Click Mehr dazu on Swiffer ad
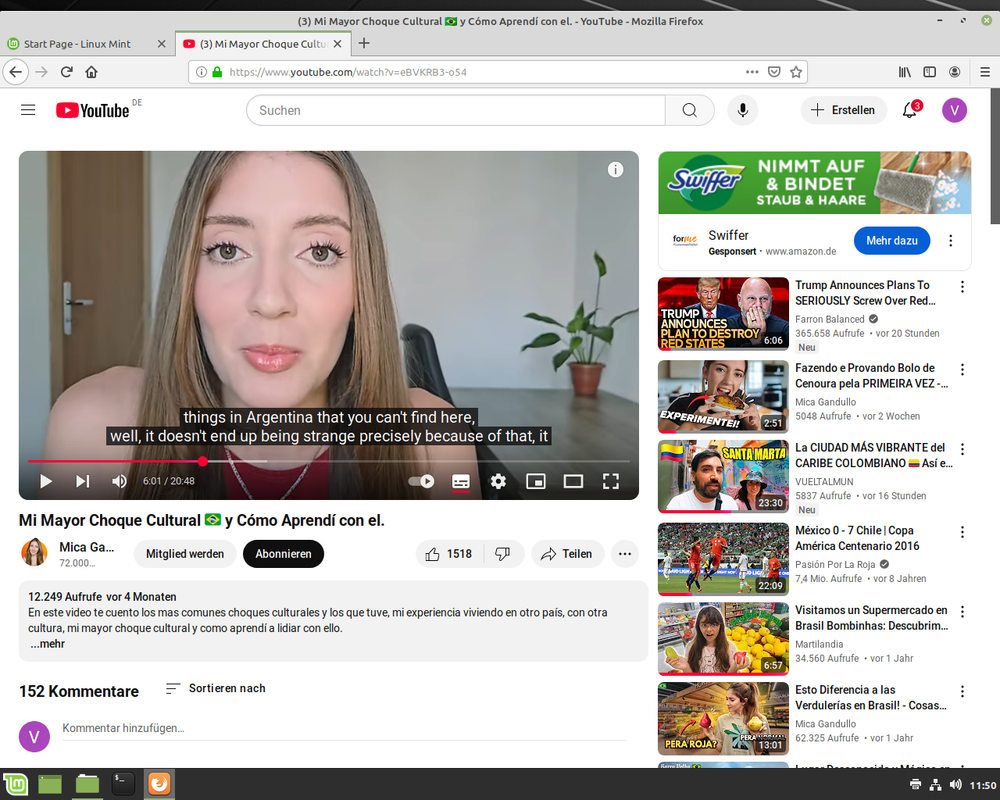The image size is (1000, 800). pos(892,241)
